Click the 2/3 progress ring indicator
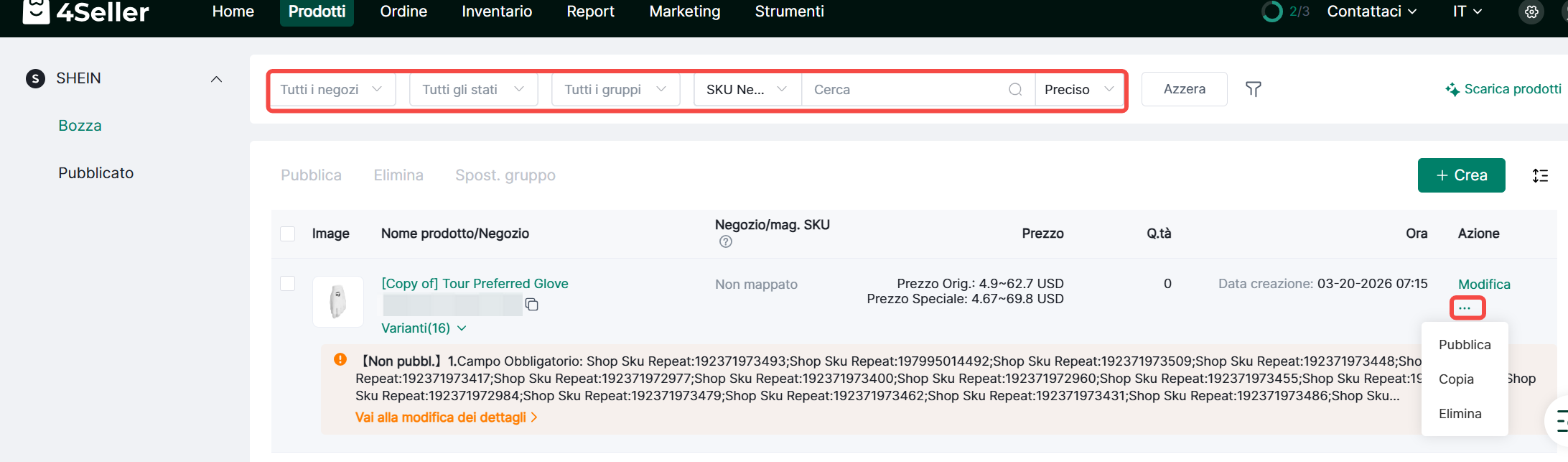Image resolution: width=1568 pixels, height=462 pixels. point(1272,11)
